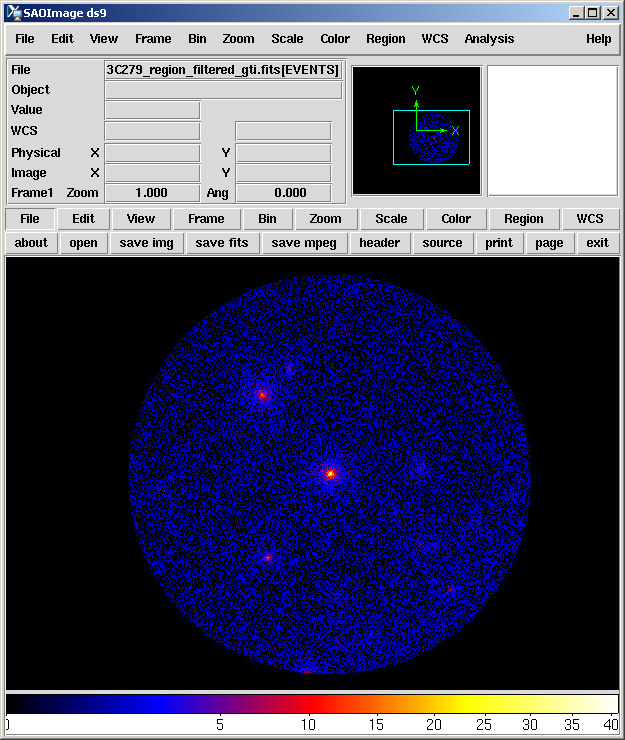Select the View buttonbar tab
This screenshot has height=740, width=625.
coord(141,219)
